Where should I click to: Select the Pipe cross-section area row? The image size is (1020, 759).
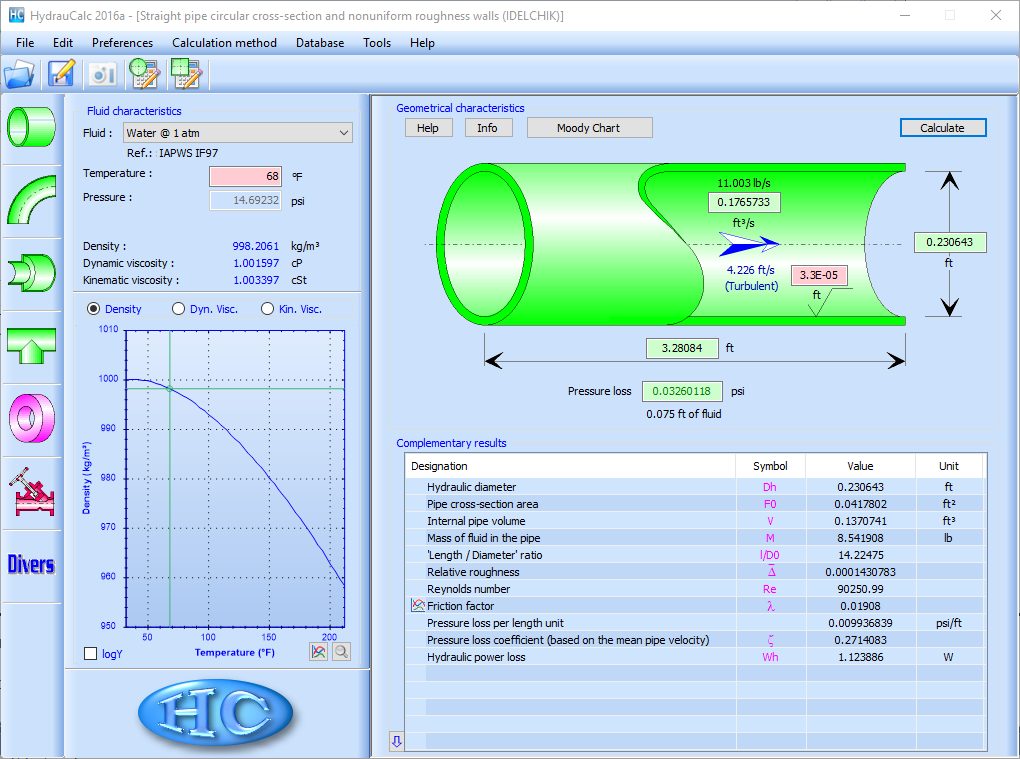point(694,504)
